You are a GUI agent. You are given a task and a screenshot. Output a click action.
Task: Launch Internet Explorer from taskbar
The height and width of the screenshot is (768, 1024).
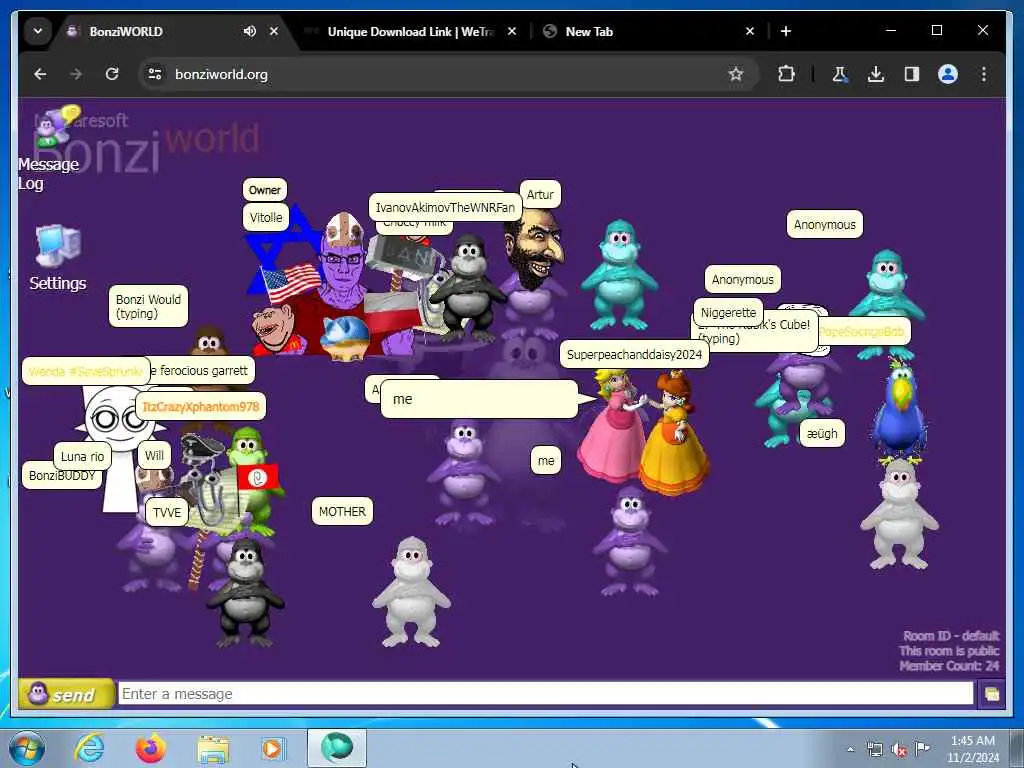point(89,748)
